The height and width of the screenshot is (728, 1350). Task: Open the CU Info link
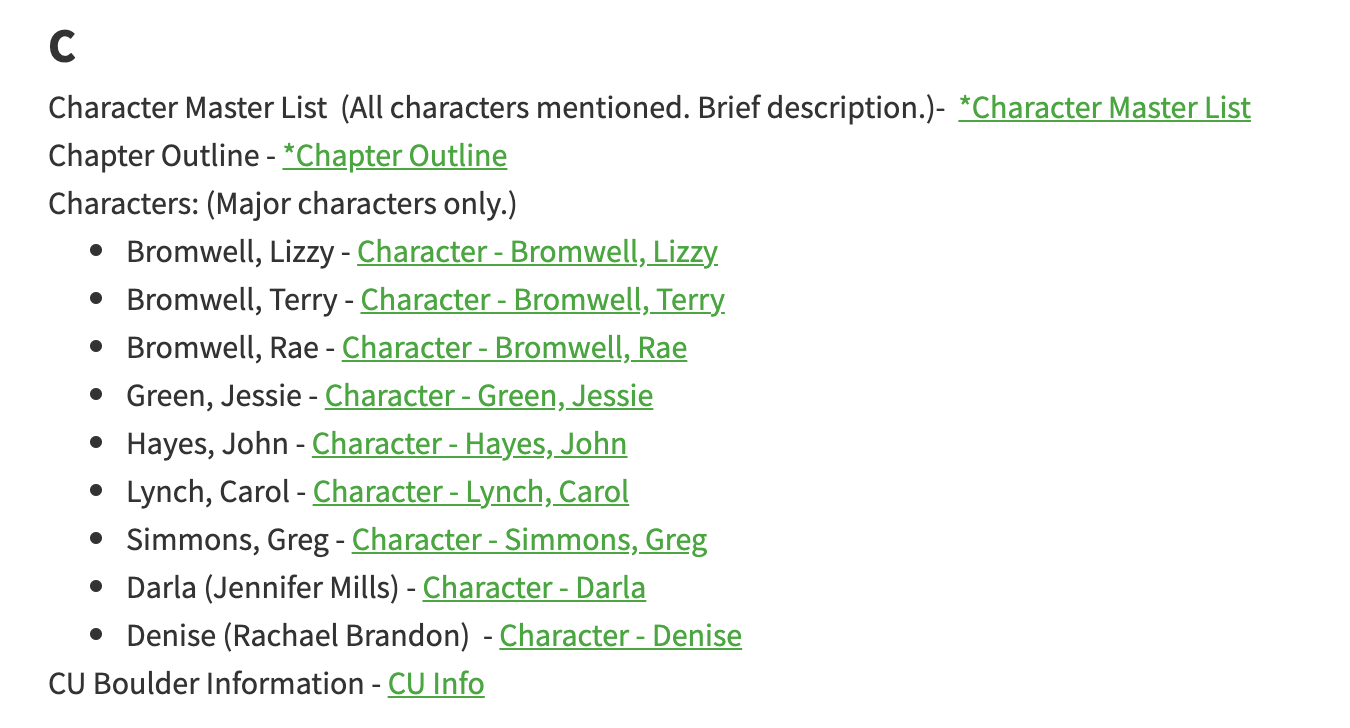click(x=436, y=683)
